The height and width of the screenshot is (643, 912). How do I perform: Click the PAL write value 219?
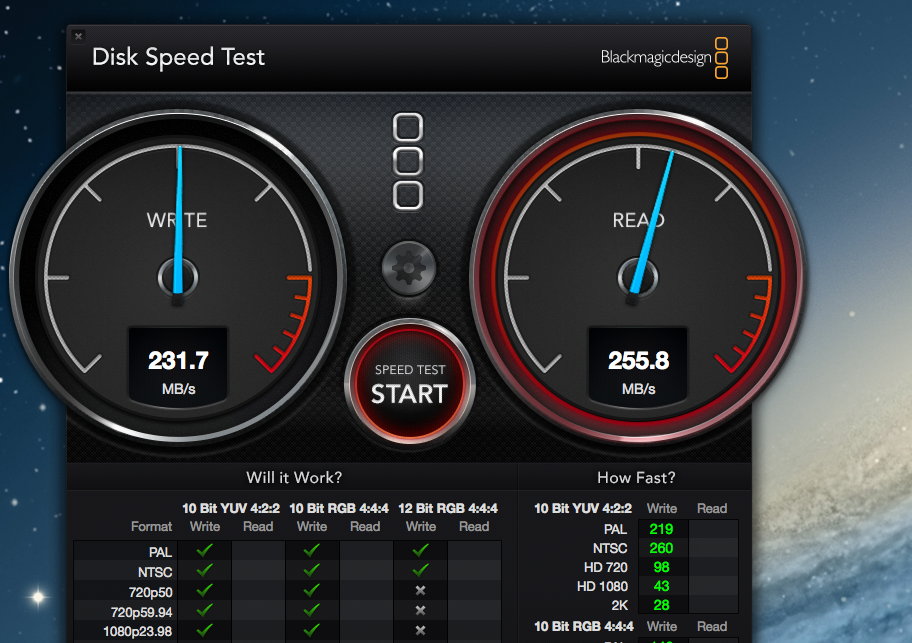point(661,529)
